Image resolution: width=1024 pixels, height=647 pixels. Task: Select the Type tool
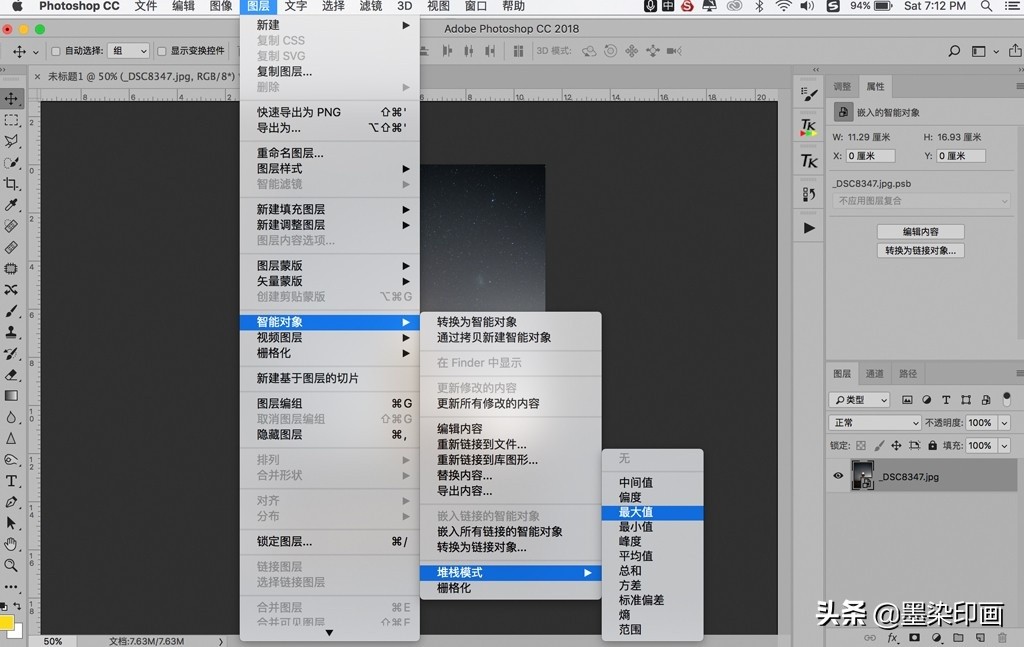11,481
